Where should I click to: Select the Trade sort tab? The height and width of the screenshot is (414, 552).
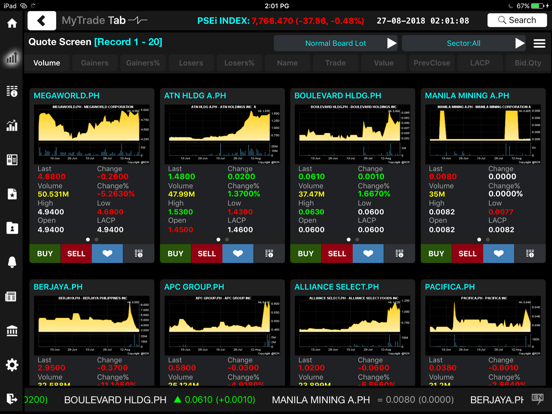[x=335, y=63]
